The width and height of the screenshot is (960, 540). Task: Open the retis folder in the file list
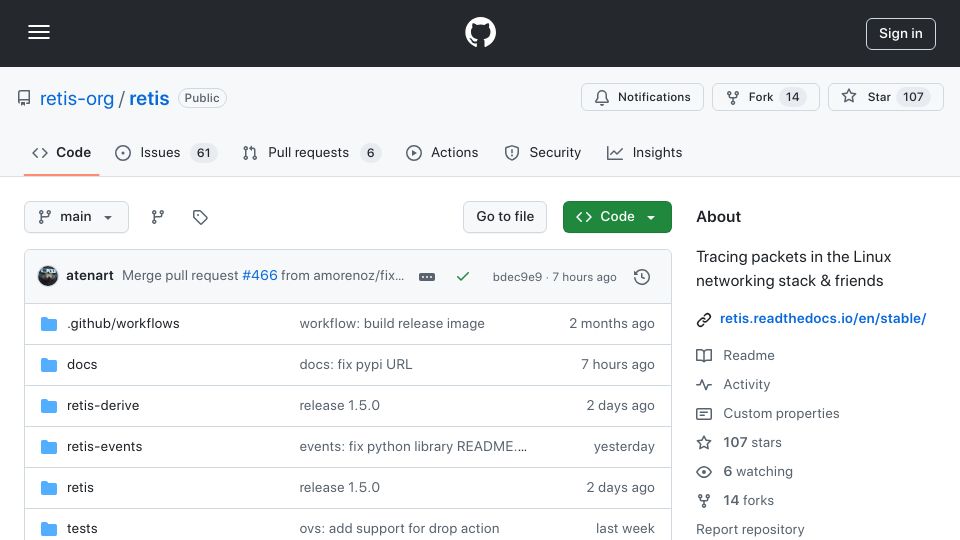click(80, 488)
